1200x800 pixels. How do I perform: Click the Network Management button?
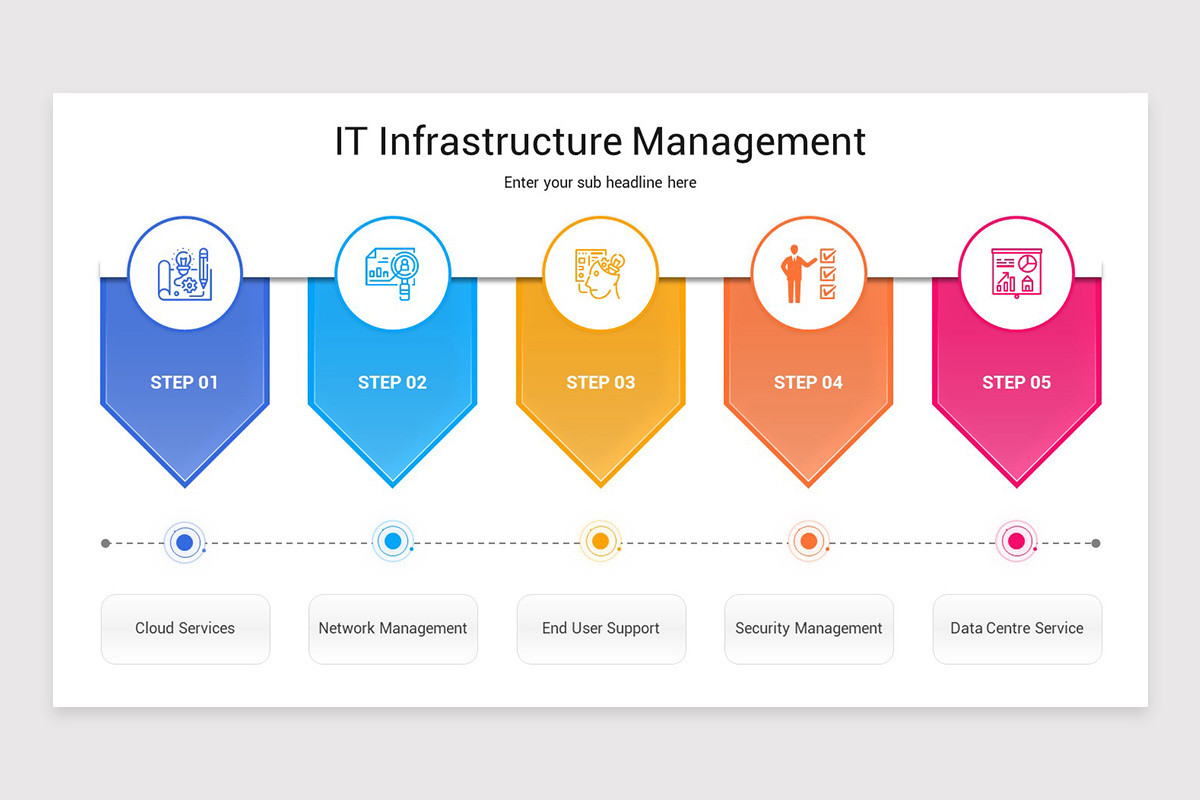393,629
